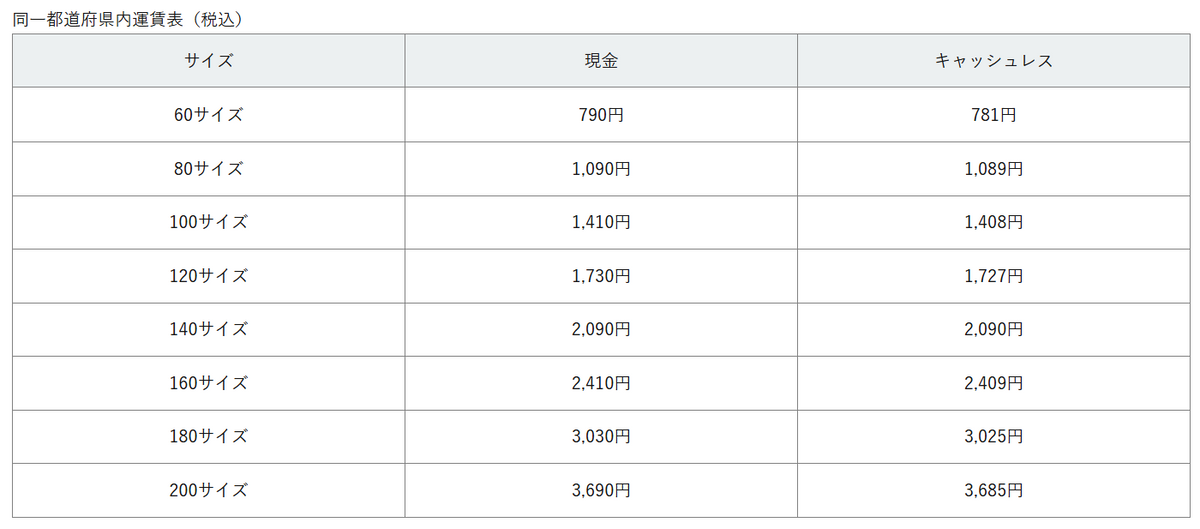Click the 1,089円 cashless price
This screenshot has height=529, width=1200.
click(993, 169)
